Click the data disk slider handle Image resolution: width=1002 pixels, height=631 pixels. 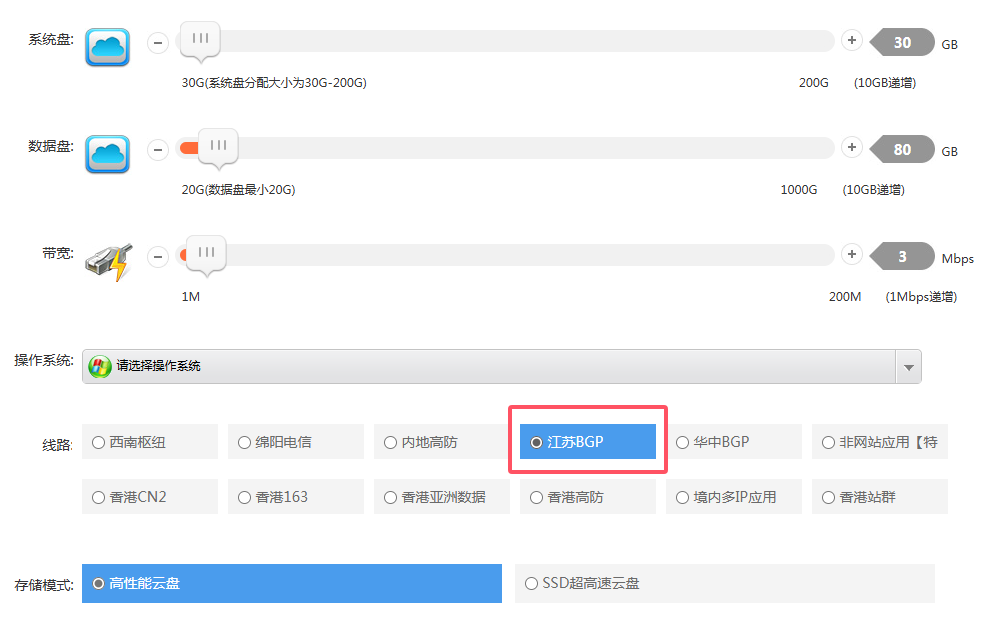pos(217,146)
